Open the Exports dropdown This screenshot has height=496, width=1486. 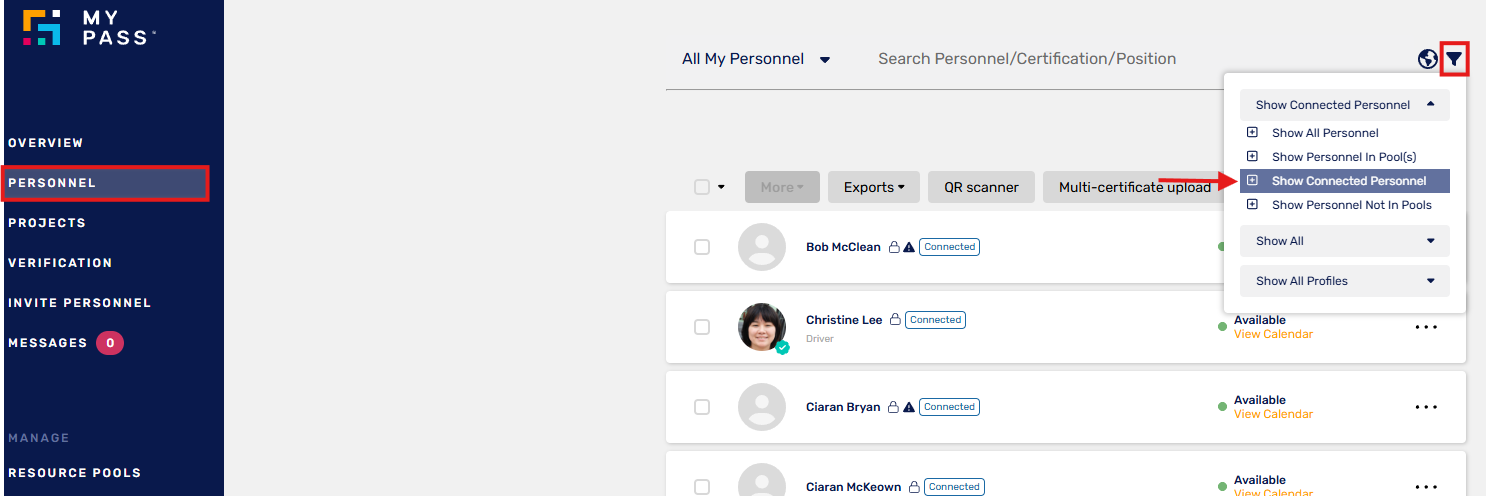874,187
